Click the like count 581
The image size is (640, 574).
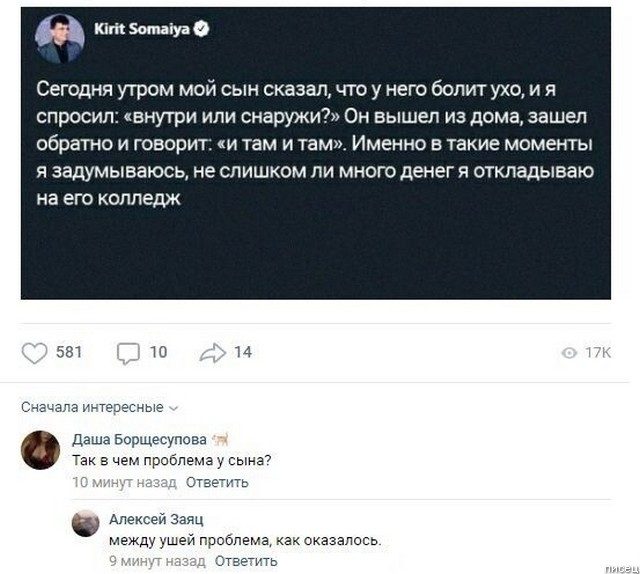coord(68,352)
